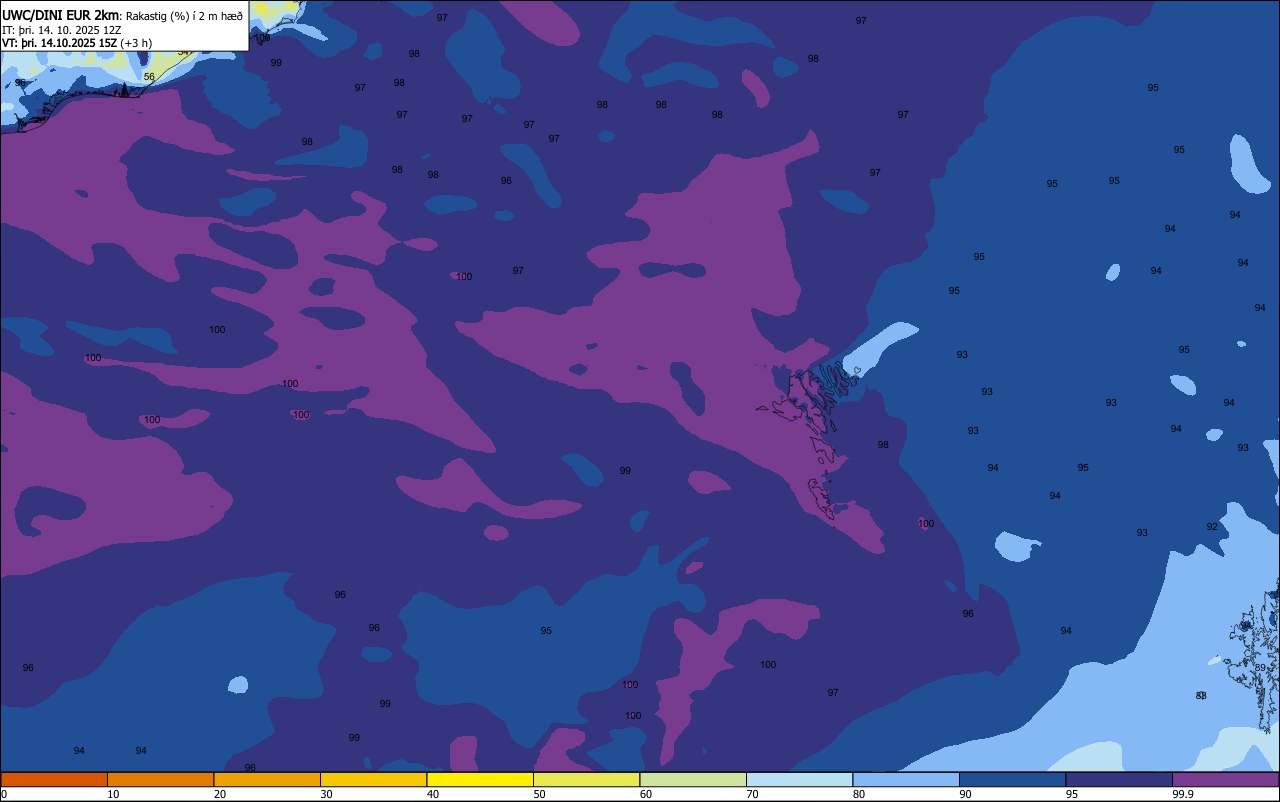Click the '99.9' legend tick label
The height and width of the screenshot is (802, 1280).
click(x=1183, y=794)
